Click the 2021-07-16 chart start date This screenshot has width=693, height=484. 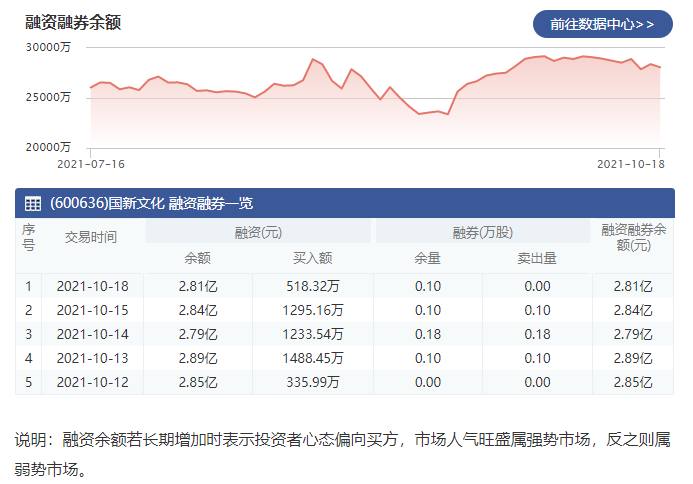tap(91, 164)
